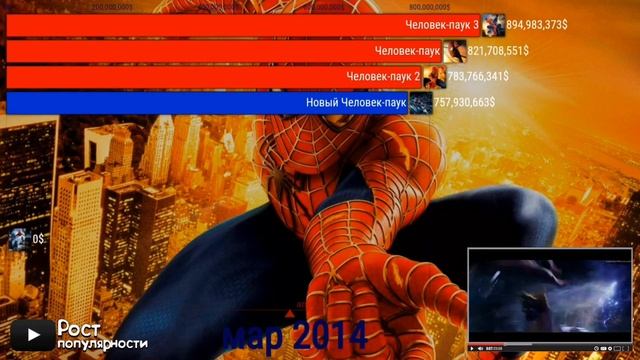
Task: Open inset video settings gear icon
Action: [x=610, y=349]
